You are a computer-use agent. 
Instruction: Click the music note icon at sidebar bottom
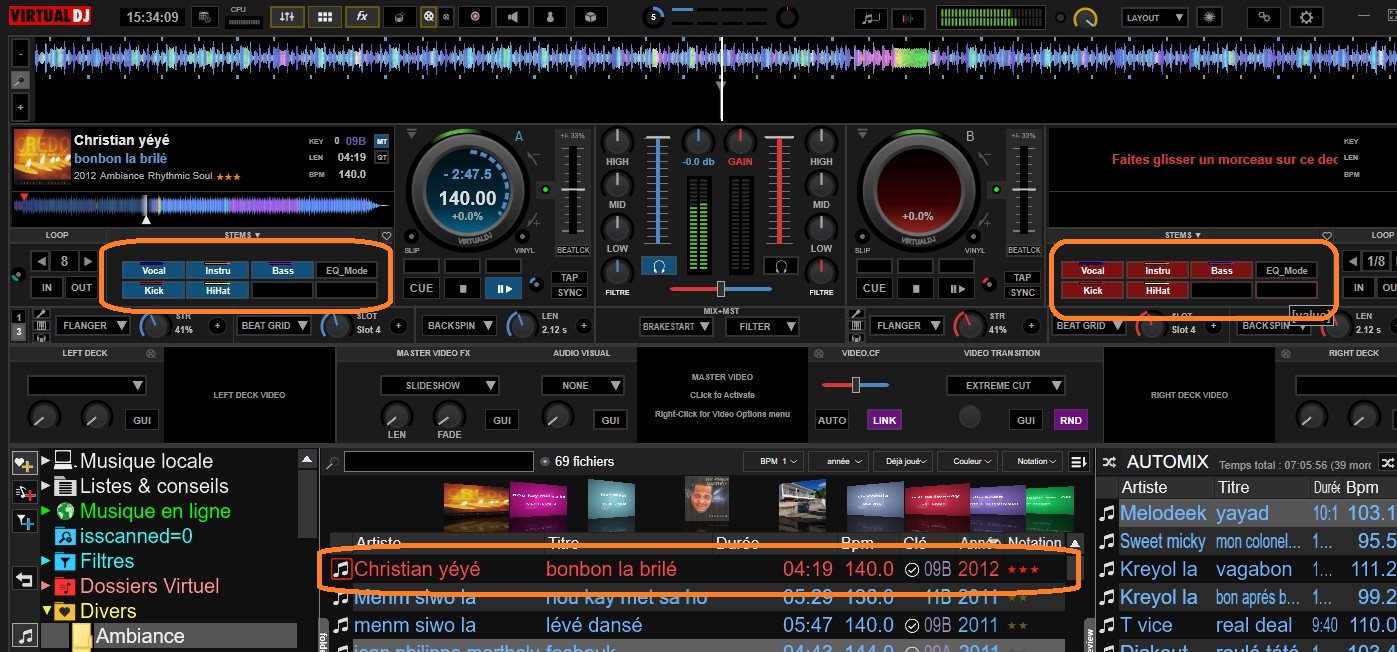[x=24, y=636]
